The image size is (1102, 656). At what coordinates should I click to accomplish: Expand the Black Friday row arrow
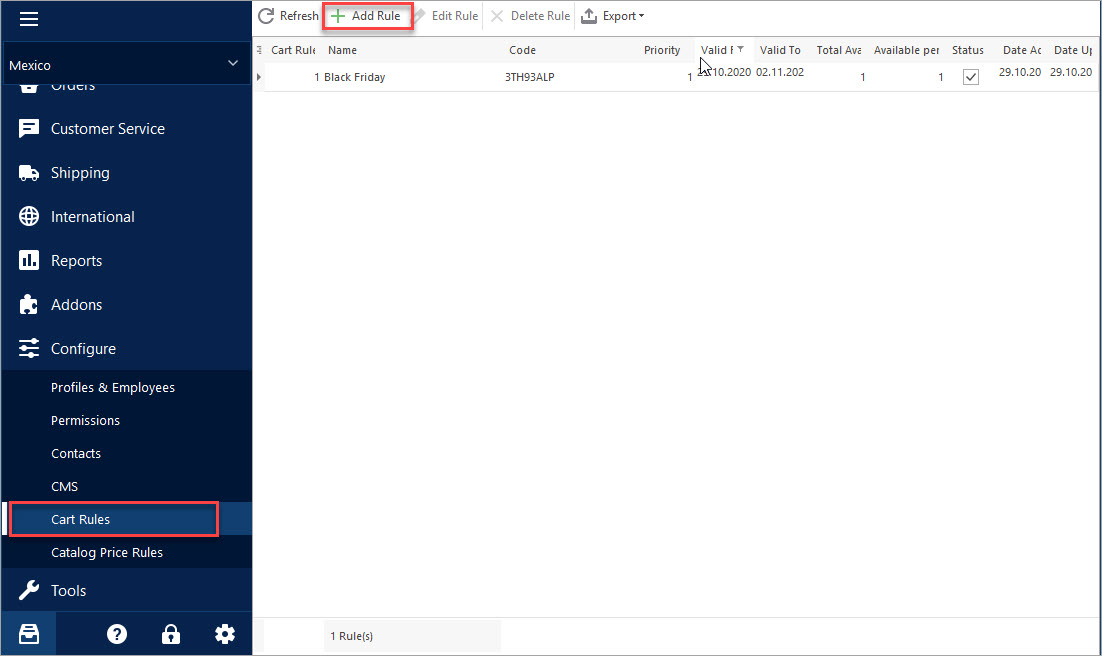[259, 77]
